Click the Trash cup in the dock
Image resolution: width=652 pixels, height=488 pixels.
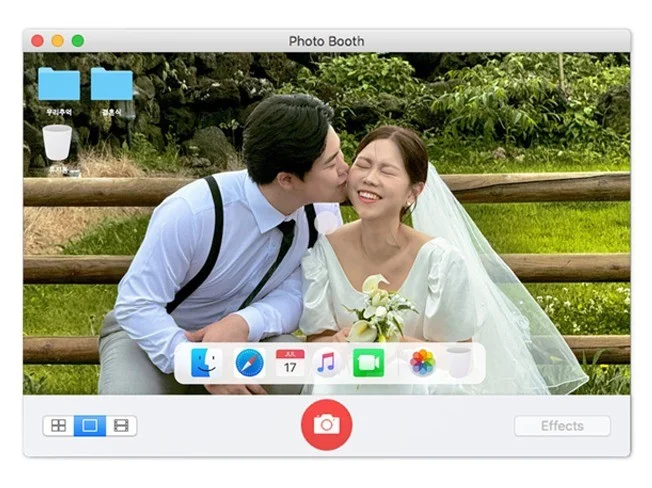[x=458, y=361]
